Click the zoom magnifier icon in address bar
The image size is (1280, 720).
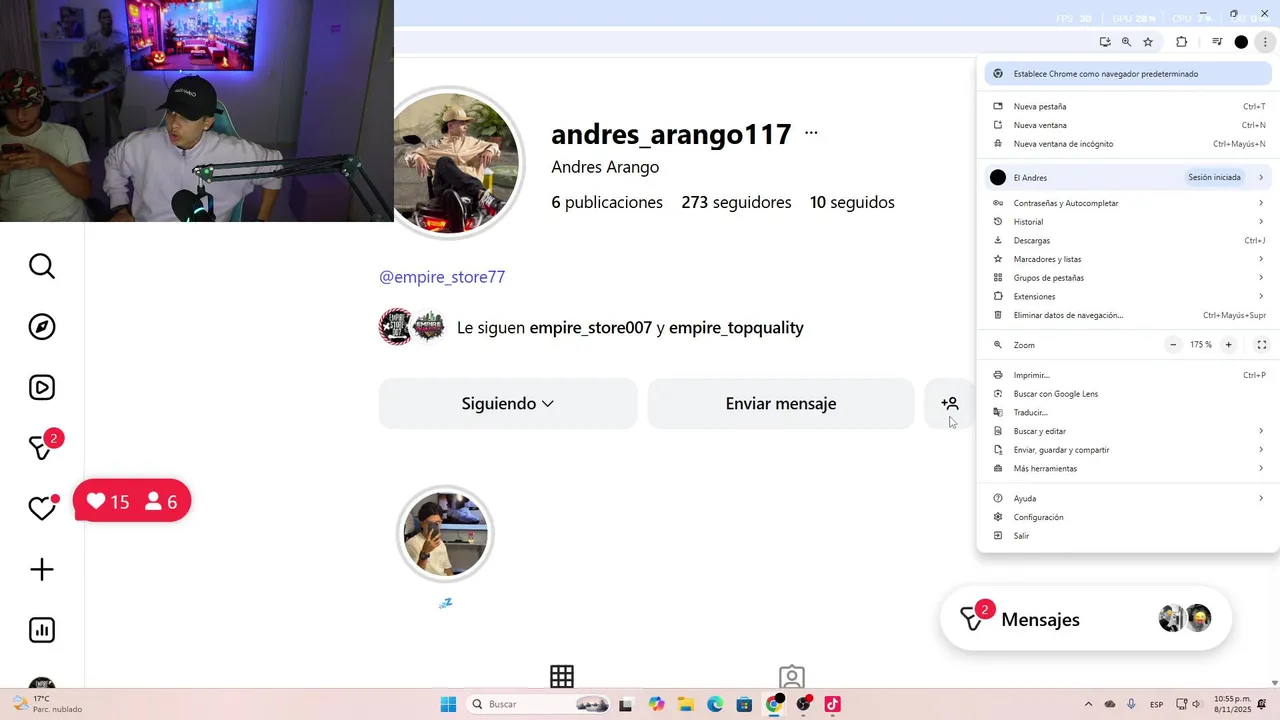pyautogui.click(x=1126, y=42)
